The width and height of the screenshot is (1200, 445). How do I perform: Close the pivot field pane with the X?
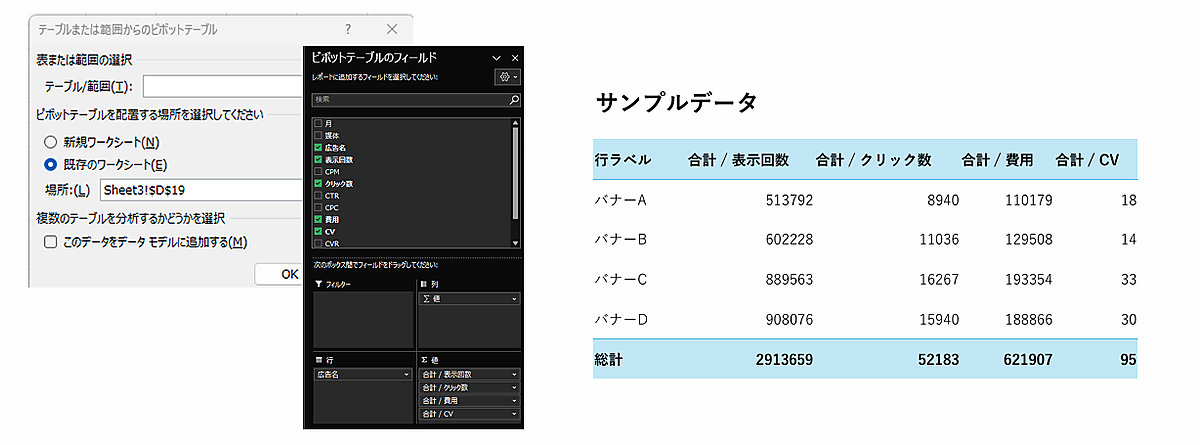[x=515, y=59]
